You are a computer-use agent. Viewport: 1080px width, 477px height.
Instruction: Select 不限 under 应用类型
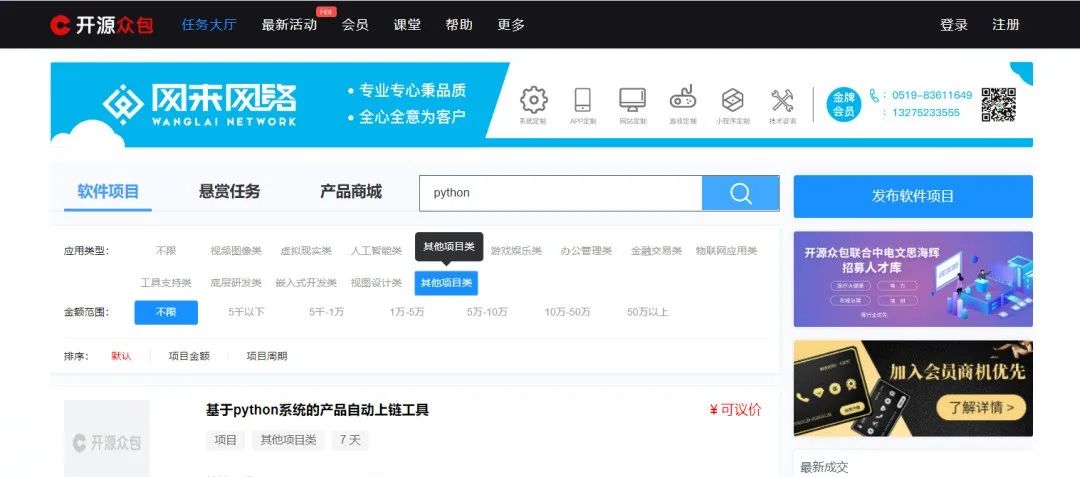click(166, 251)
